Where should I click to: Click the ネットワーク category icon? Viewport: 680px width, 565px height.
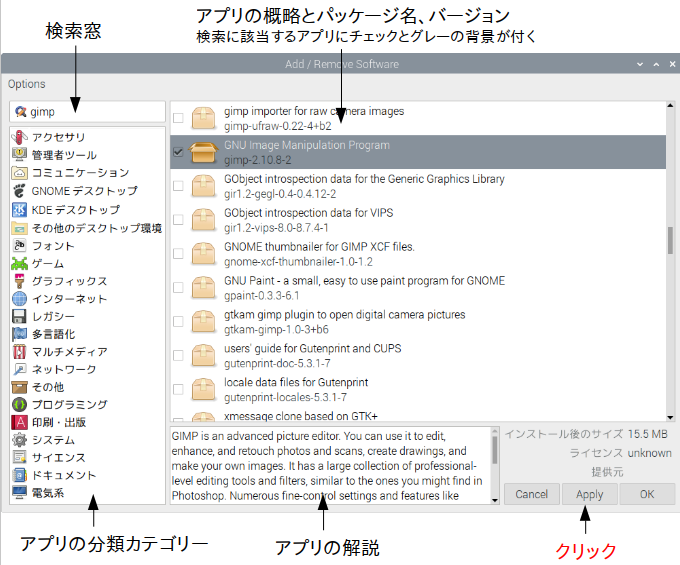(20, 369)
